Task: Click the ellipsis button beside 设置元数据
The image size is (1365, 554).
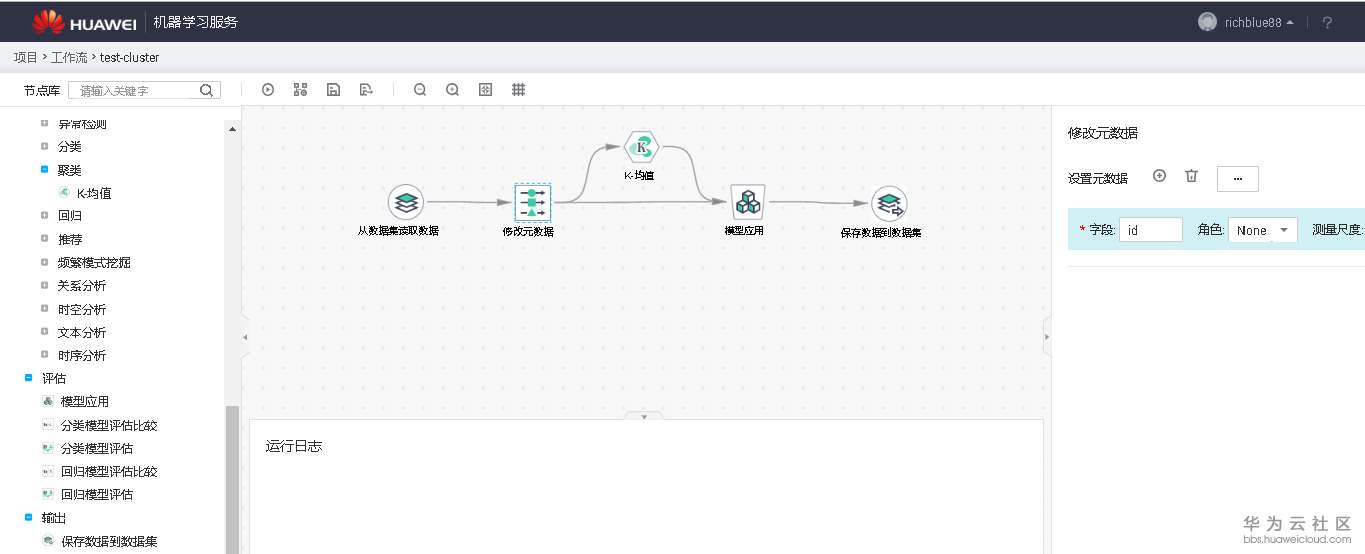Action: (1238, 178)
